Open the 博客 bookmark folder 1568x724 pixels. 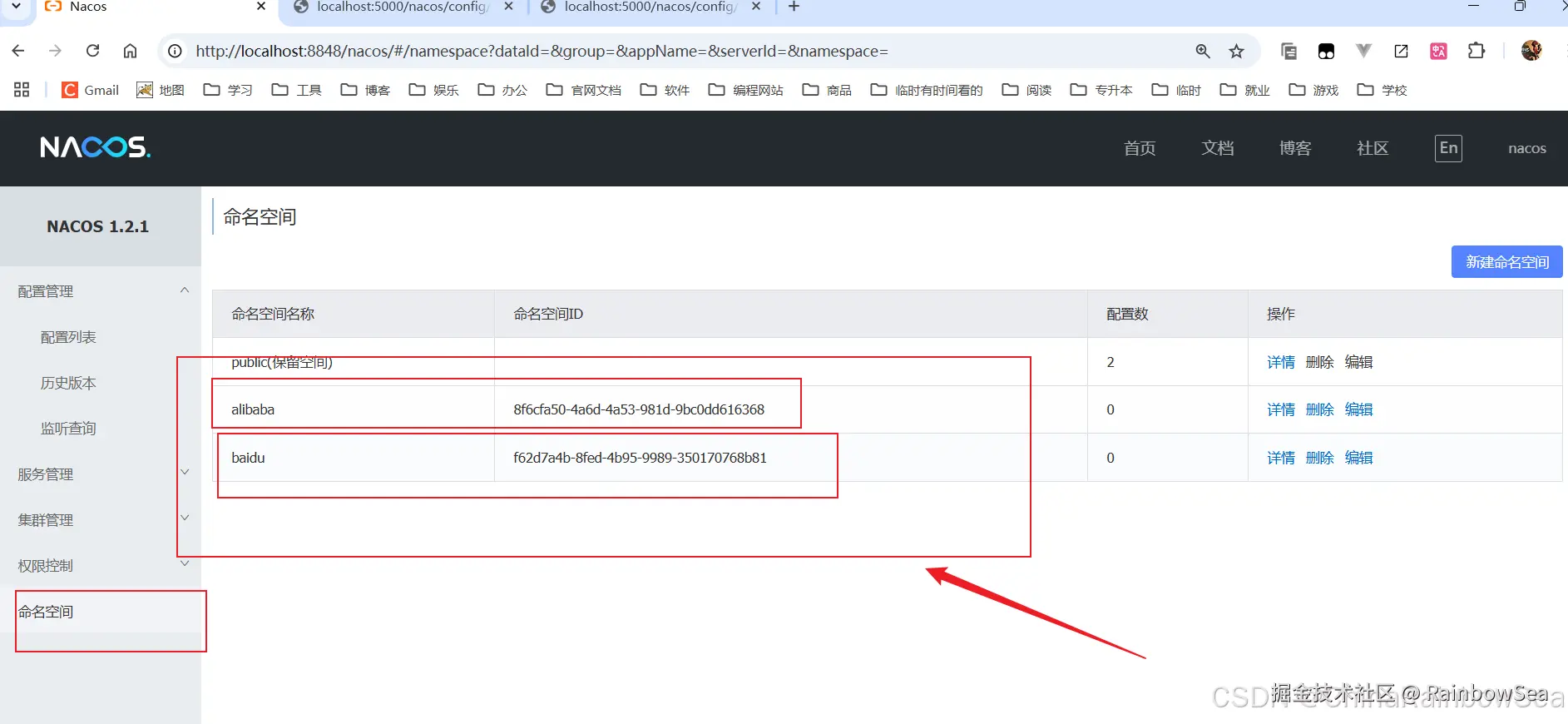point(365,90)
